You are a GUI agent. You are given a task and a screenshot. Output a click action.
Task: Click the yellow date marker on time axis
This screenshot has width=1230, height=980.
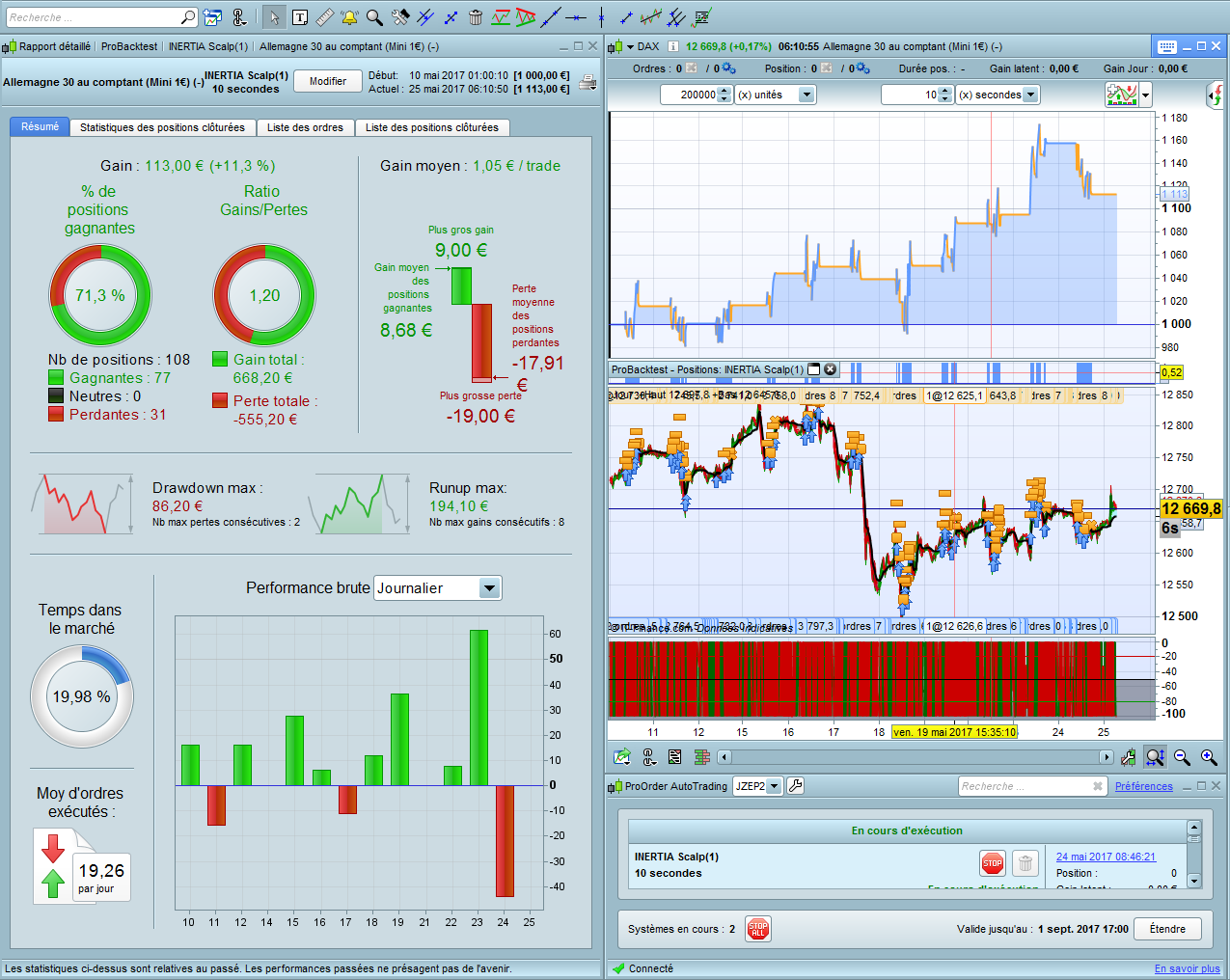[x=955, y=732]
